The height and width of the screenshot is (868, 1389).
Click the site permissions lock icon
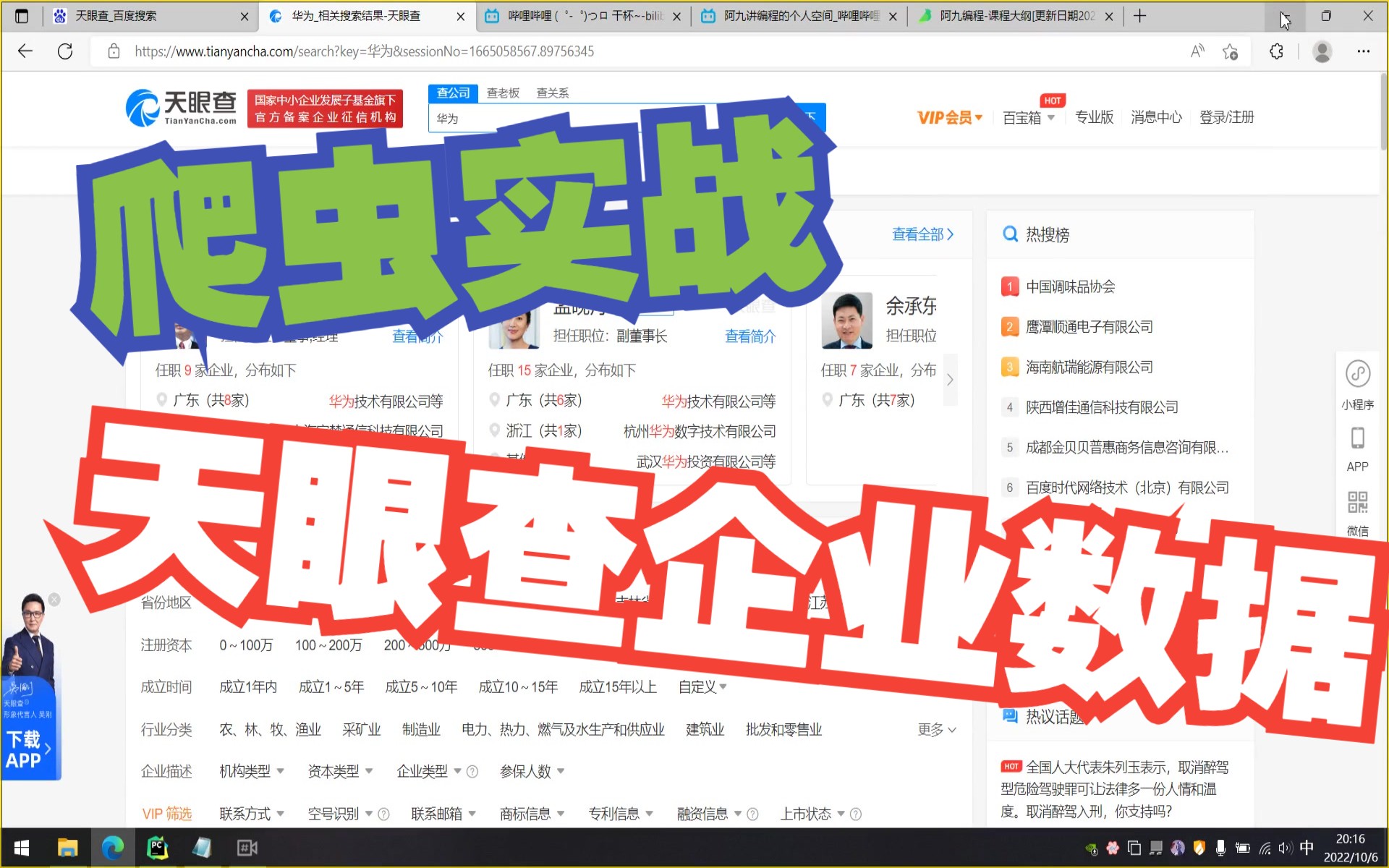pos(114,51)
